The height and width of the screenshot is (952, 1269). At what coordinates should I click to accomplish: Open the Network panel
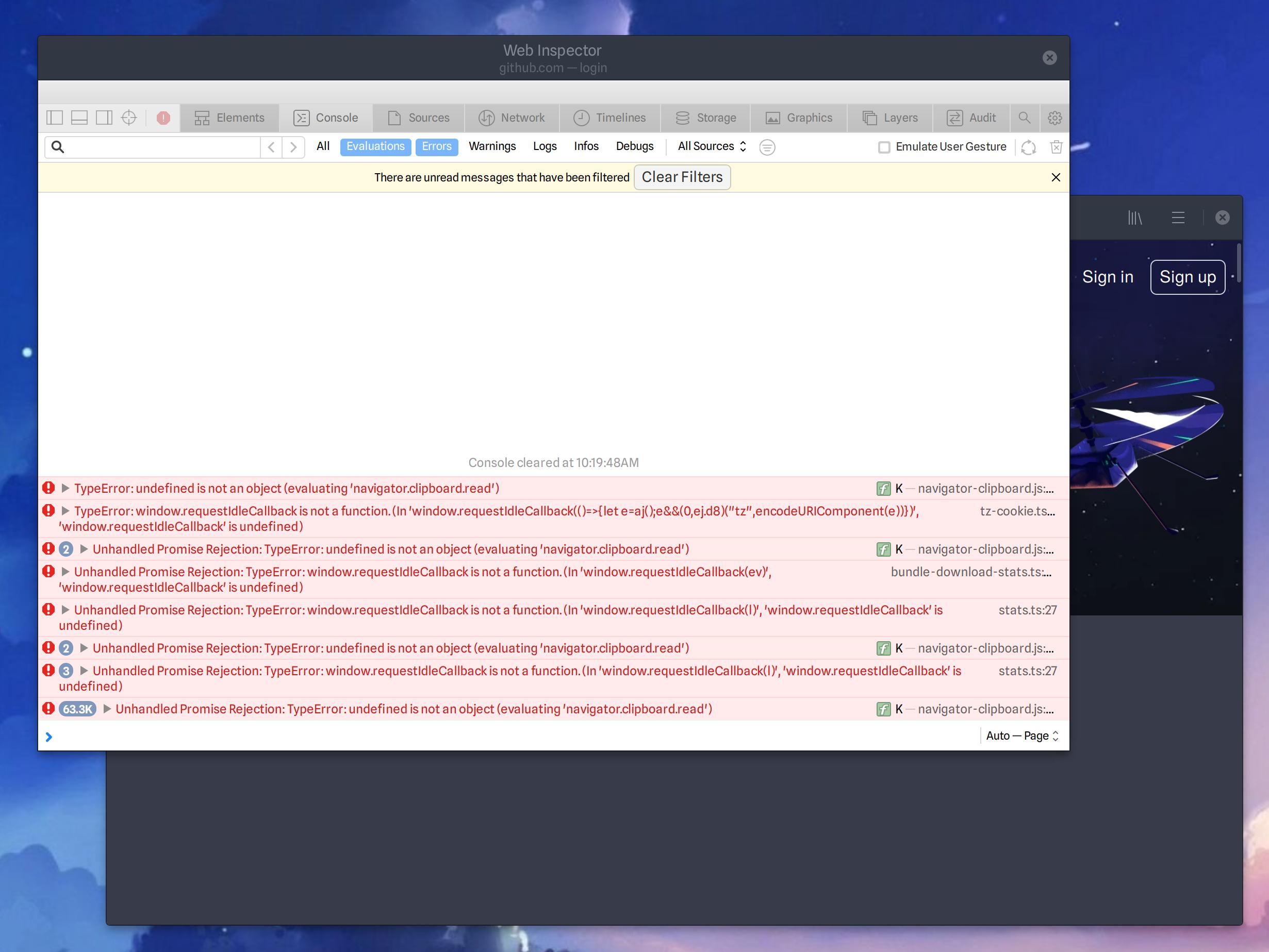(x=513, y=118)
